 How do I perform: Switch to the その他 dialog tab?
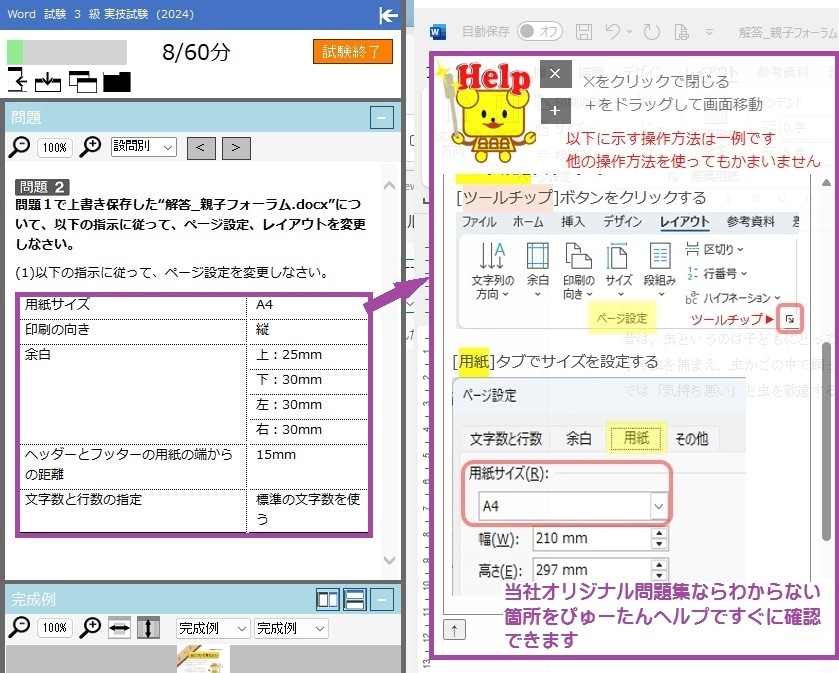[691, 439]
